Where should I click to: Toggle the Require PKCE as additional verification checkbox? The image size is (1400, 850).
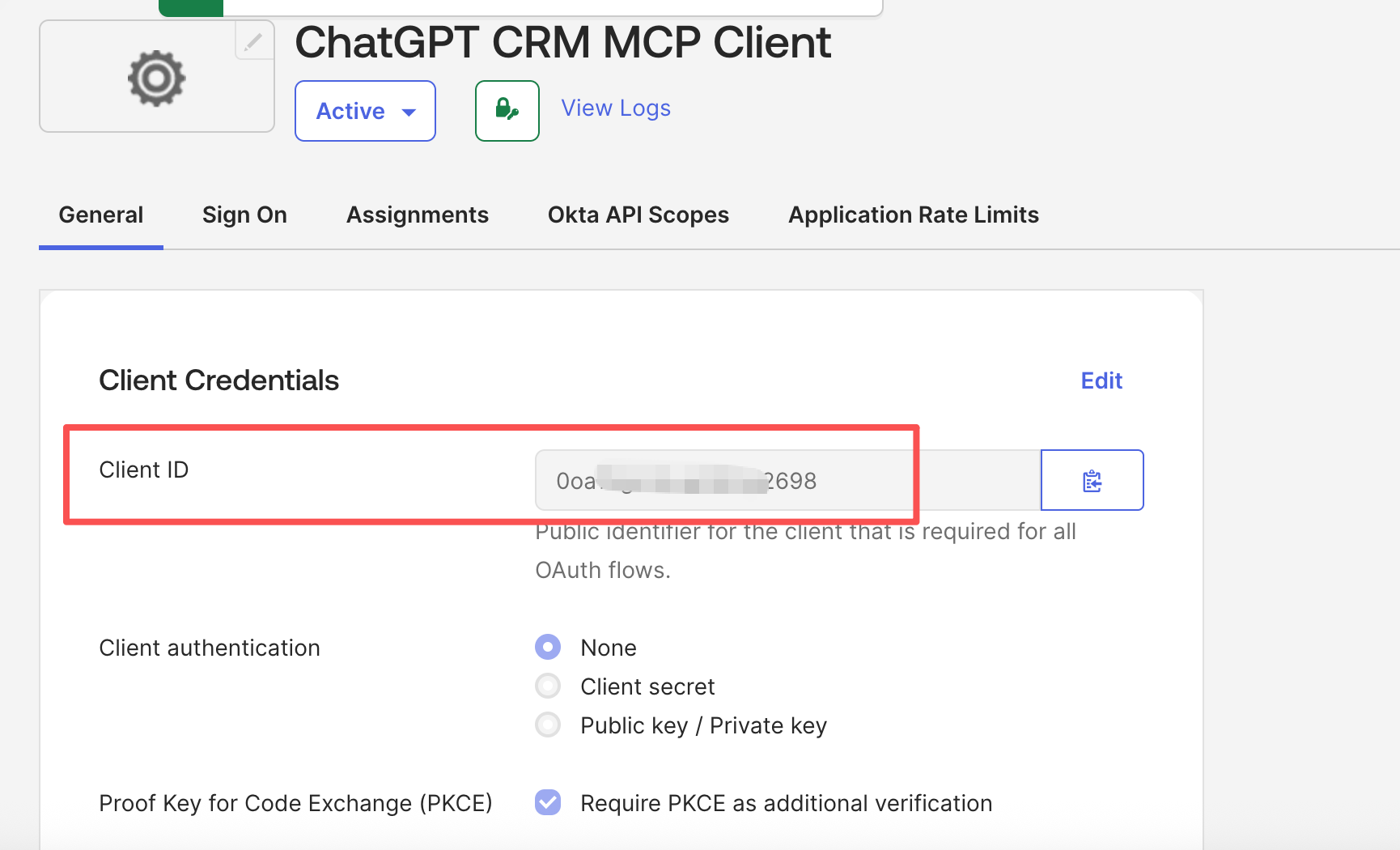[548, 802]
